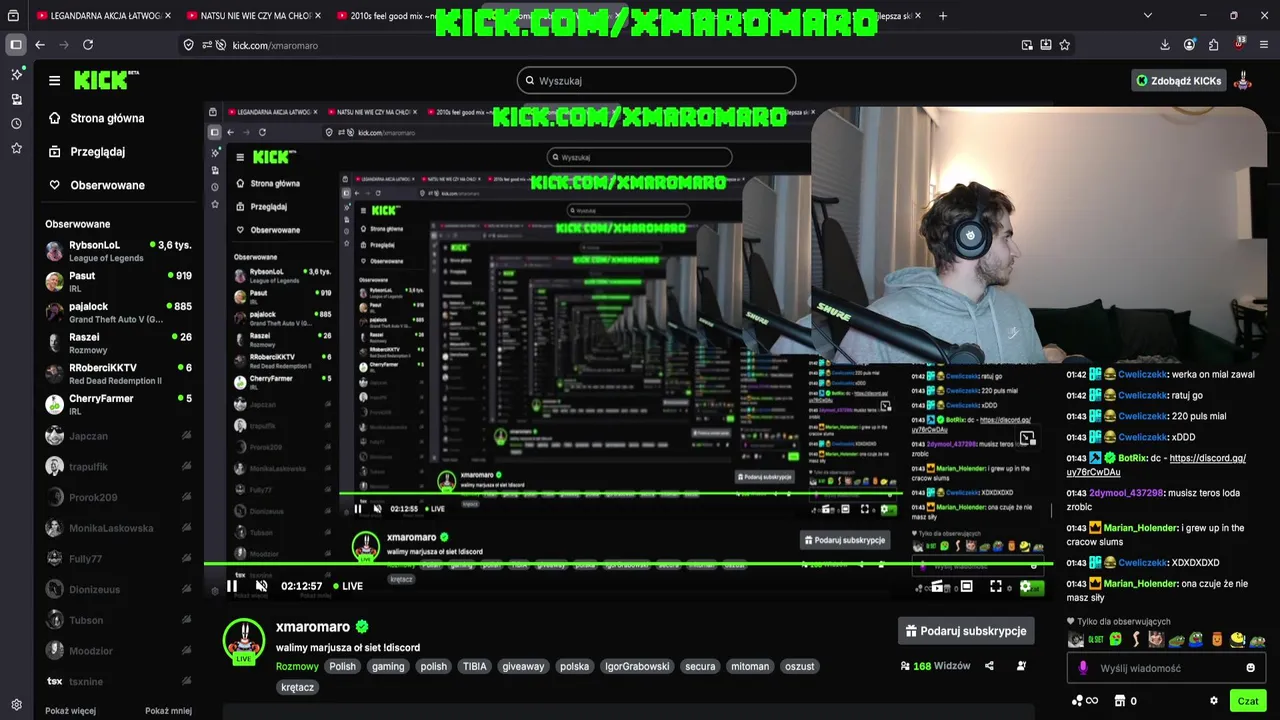Open Strona główna in sidebar
The image size is (1280, 720).
point(97,118)
